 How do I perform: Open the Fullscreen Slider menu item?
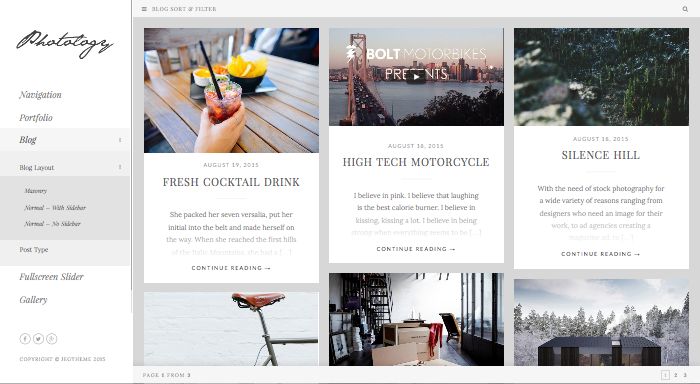[x=51, y=277]
